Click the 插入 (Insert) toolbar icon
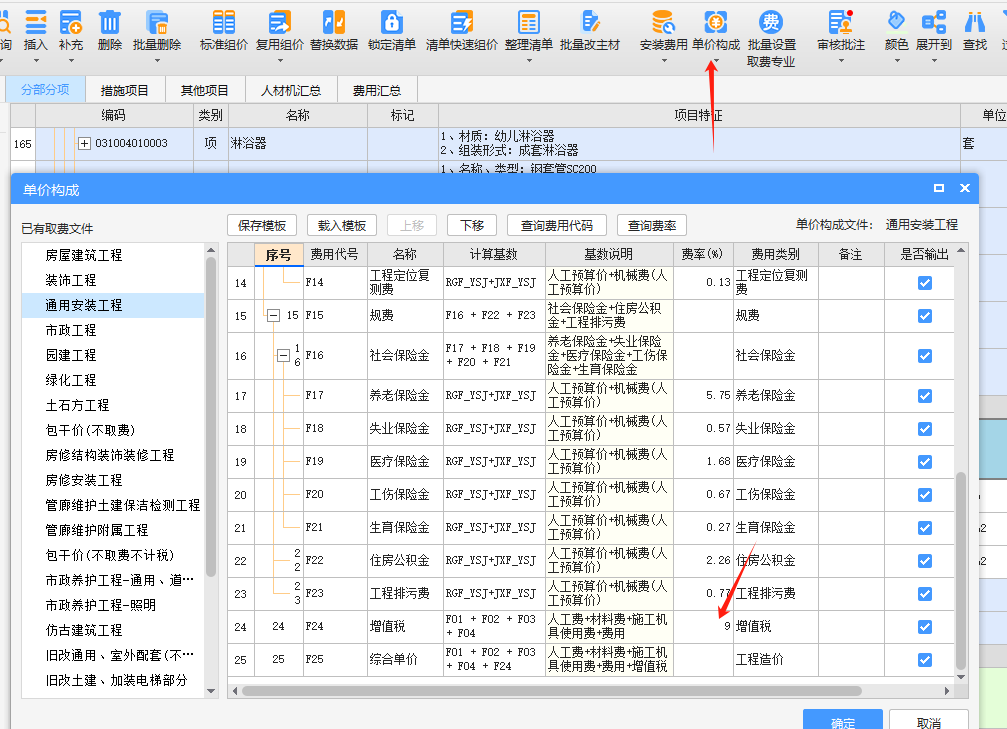 coord(35,22)
